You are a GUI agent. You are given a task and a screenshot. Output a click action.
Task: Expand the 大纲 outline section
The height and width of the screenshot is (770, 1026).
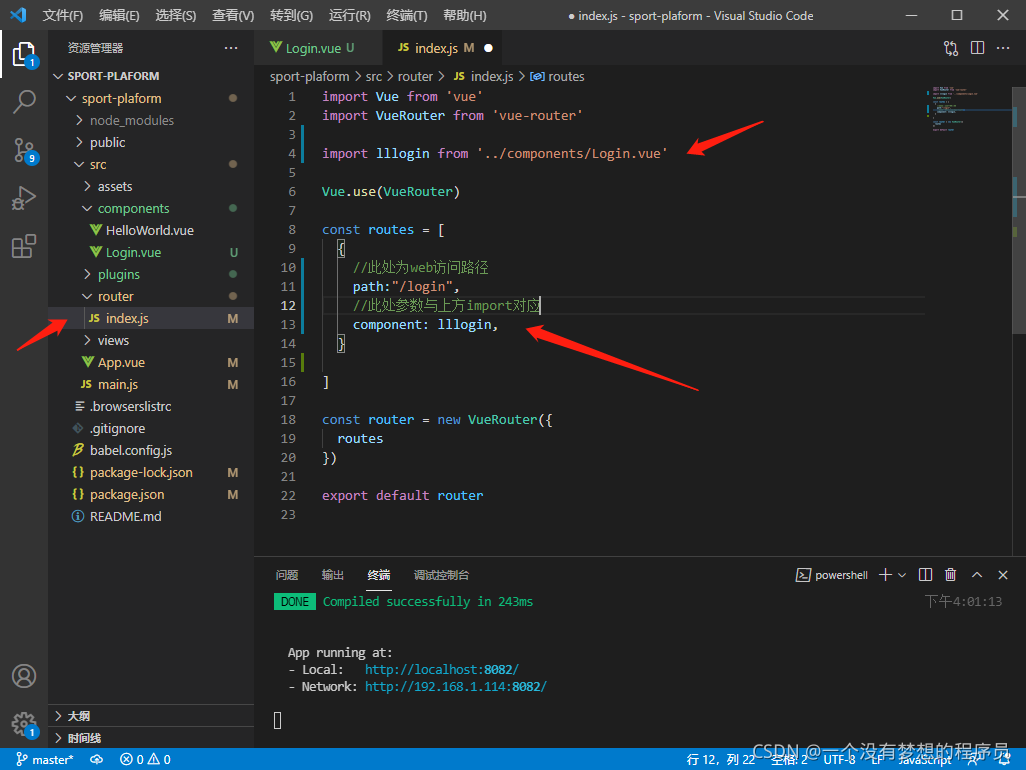79,716
